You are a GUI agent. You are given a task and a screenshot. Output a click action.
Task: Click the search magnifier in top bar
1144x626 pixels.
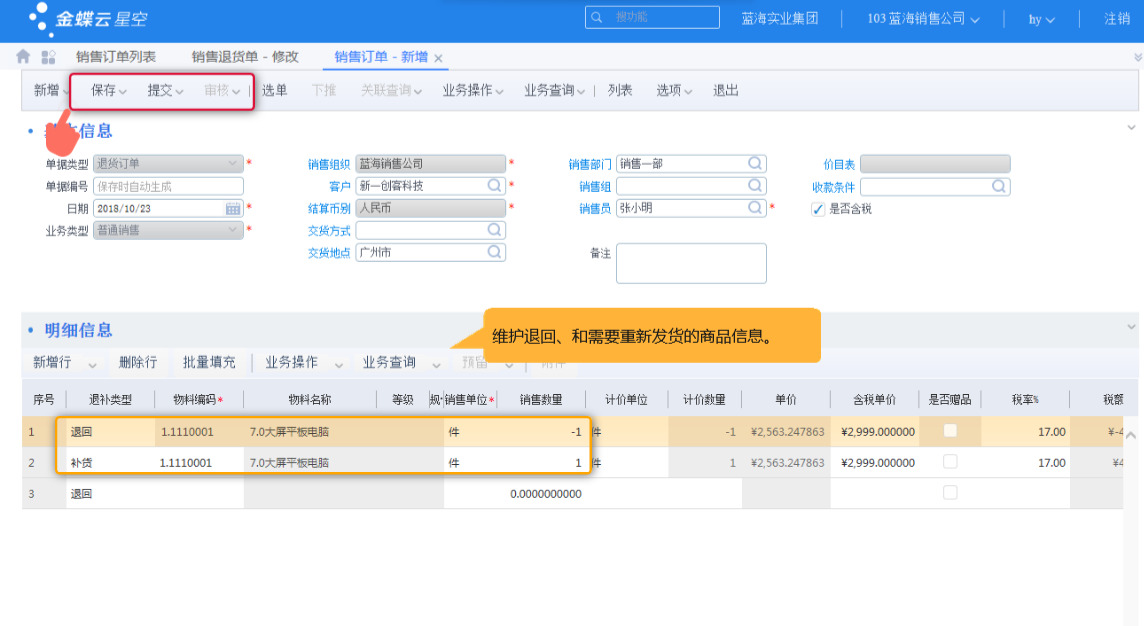(x=597, y=18)
